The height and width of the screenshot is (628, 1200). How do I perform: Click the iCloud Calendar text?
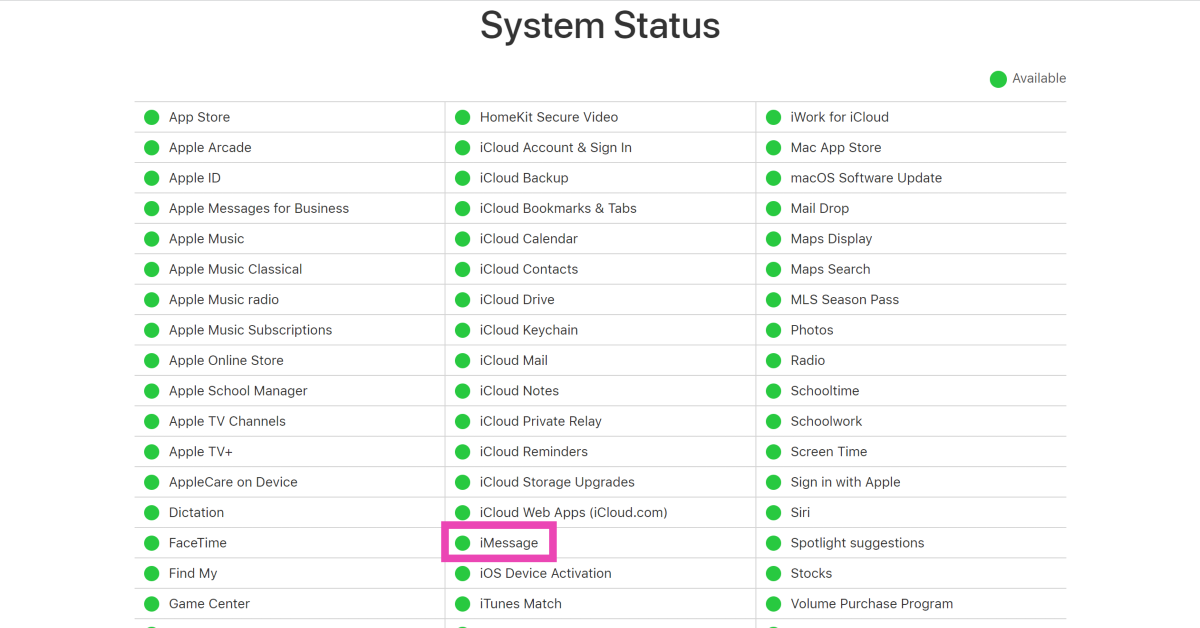529,238
